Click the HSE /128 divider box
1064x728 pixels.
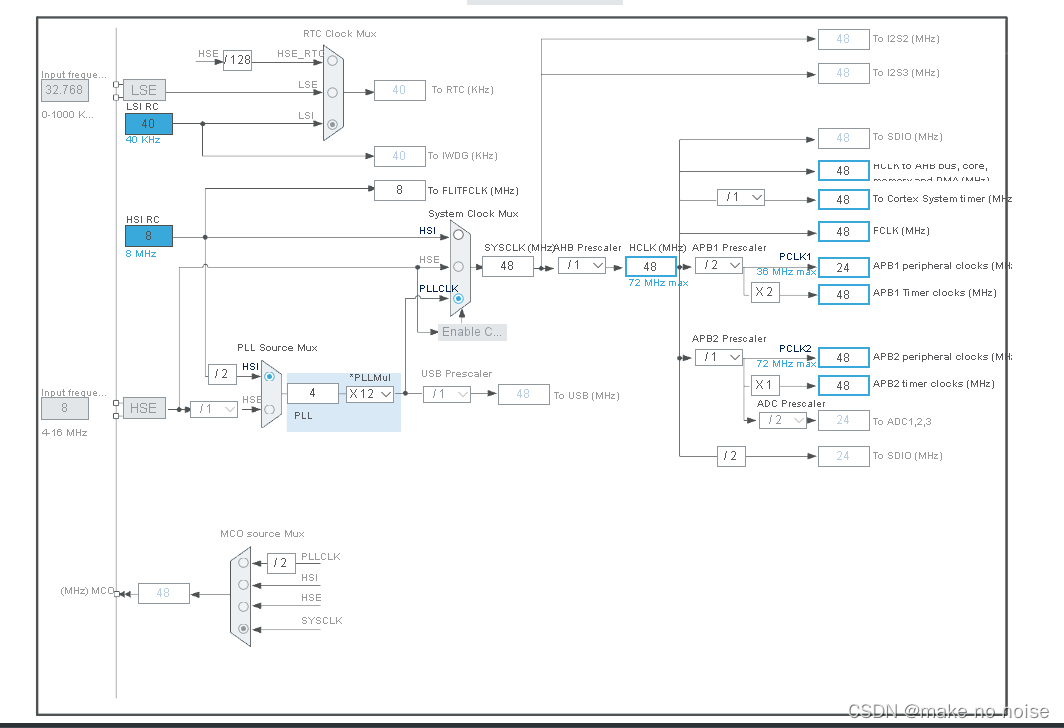coord(238,60)
